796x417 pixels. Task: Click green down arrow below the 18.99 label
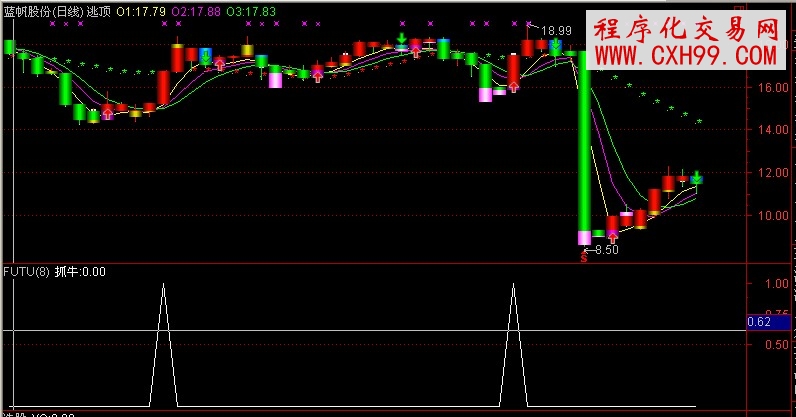(555, 44)
